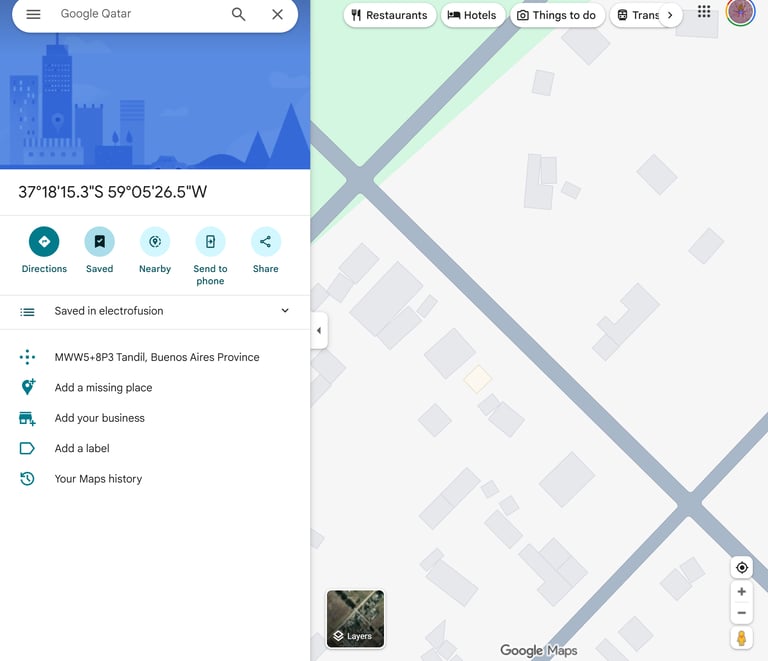Show more category chips with arrow
Screen dimensions: 768x661
click(670, 15)
